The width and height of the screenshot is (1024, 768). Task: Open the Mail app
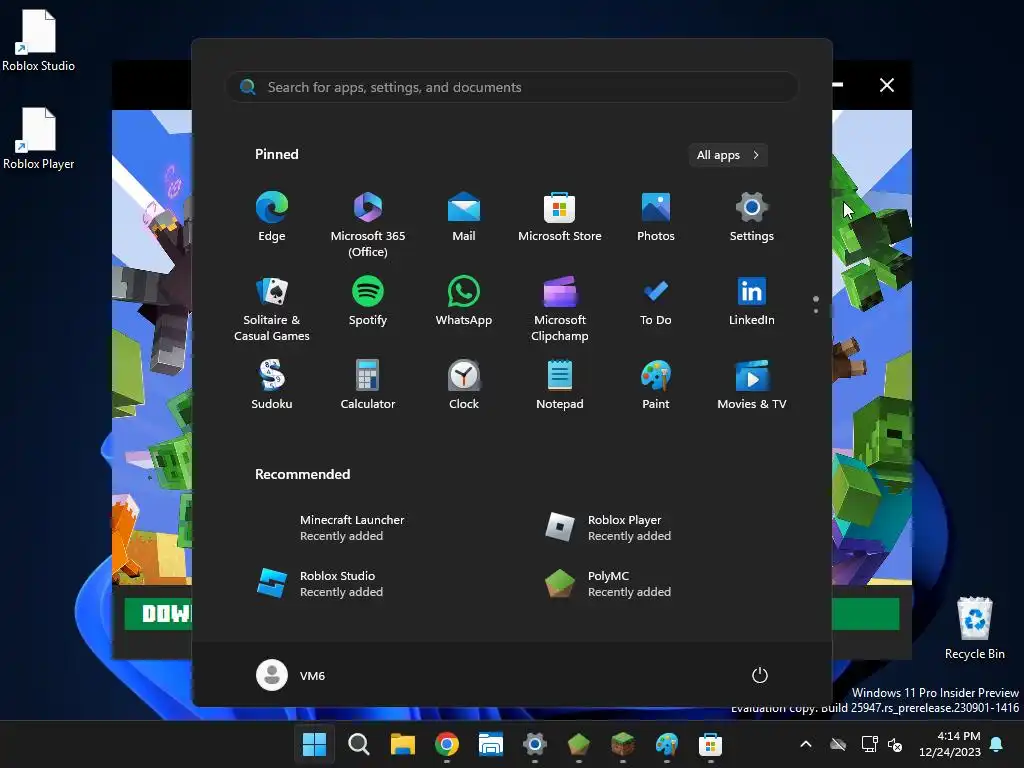pos(464,217)
